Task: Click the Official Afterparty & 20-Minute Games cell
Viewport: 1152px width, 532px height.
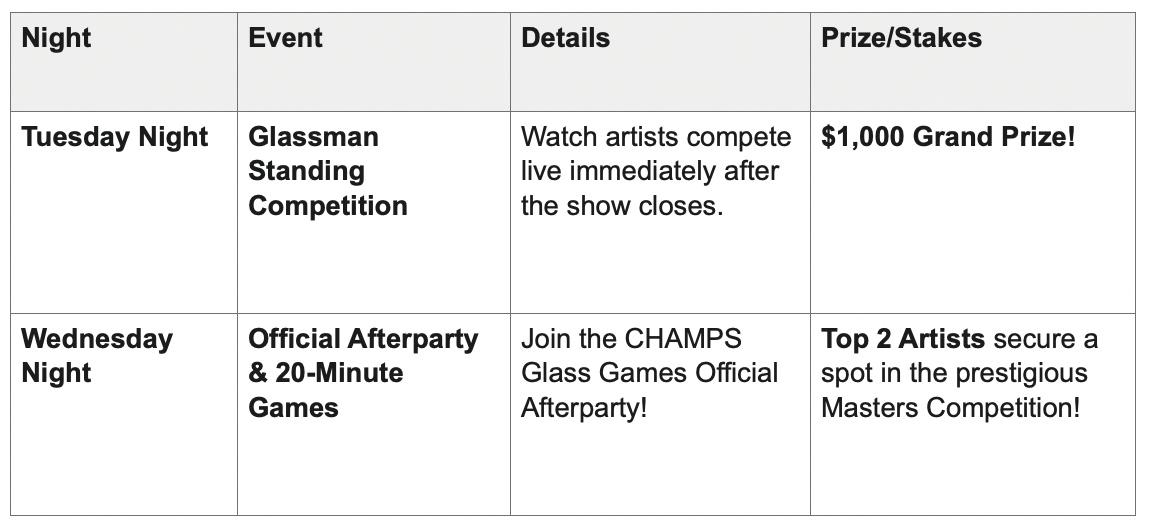Action: coord(363,373)
